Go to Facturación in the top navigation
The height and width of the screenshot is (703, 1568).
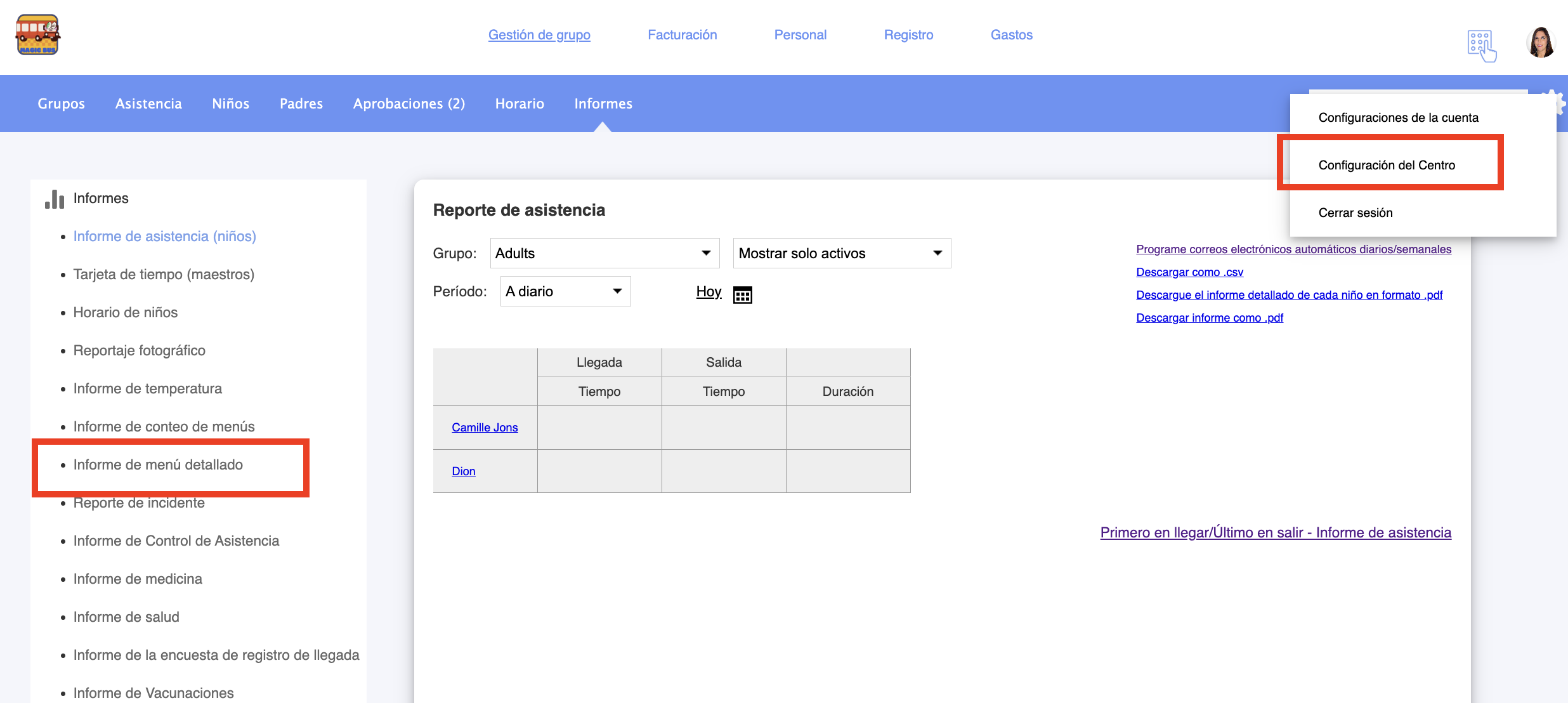tap(682, 35)
